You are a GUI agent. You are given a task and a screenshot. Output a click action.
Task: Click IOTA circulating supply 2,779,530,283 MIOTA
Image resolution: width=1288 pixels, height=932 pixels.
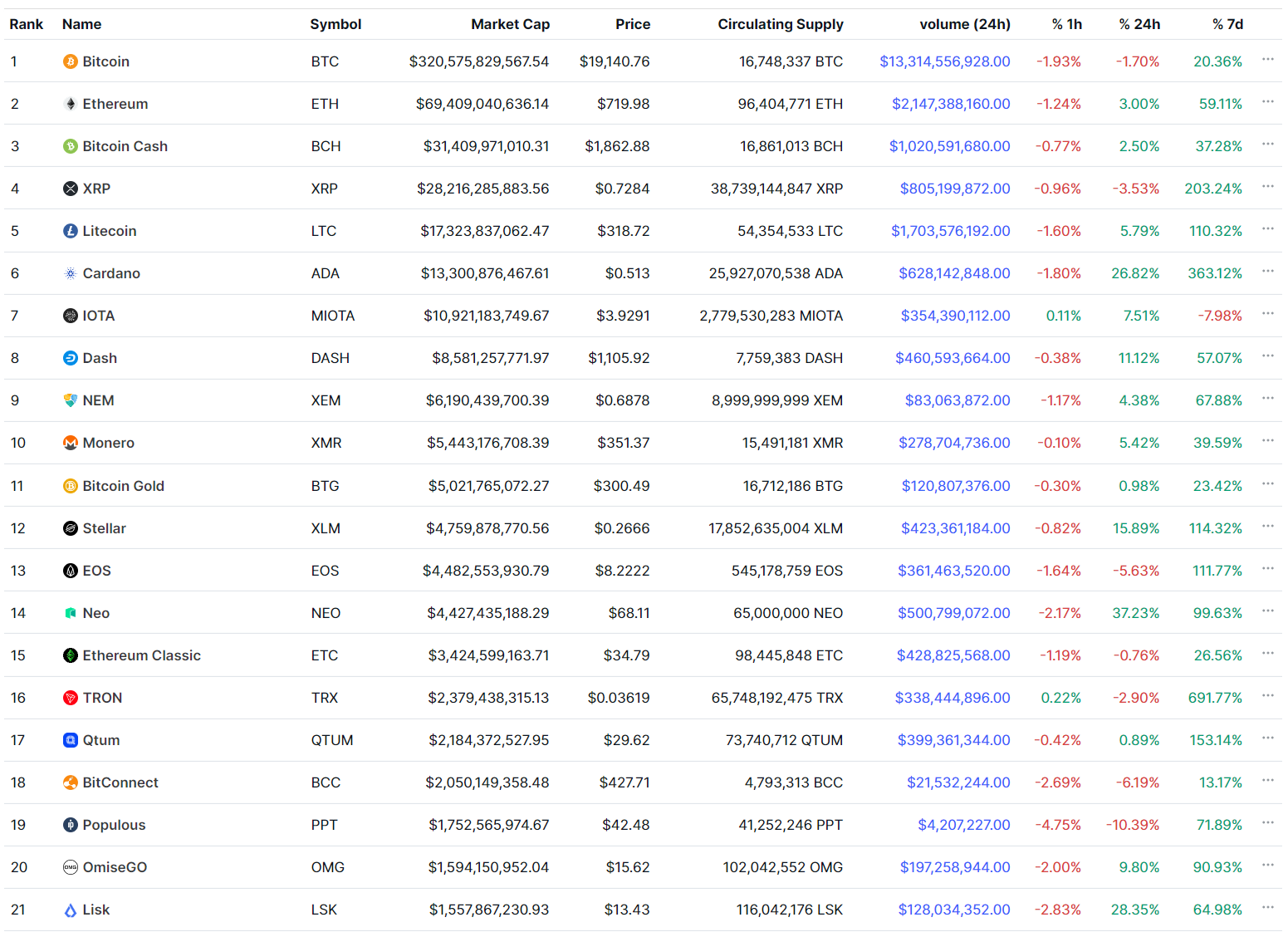[771, 316]
